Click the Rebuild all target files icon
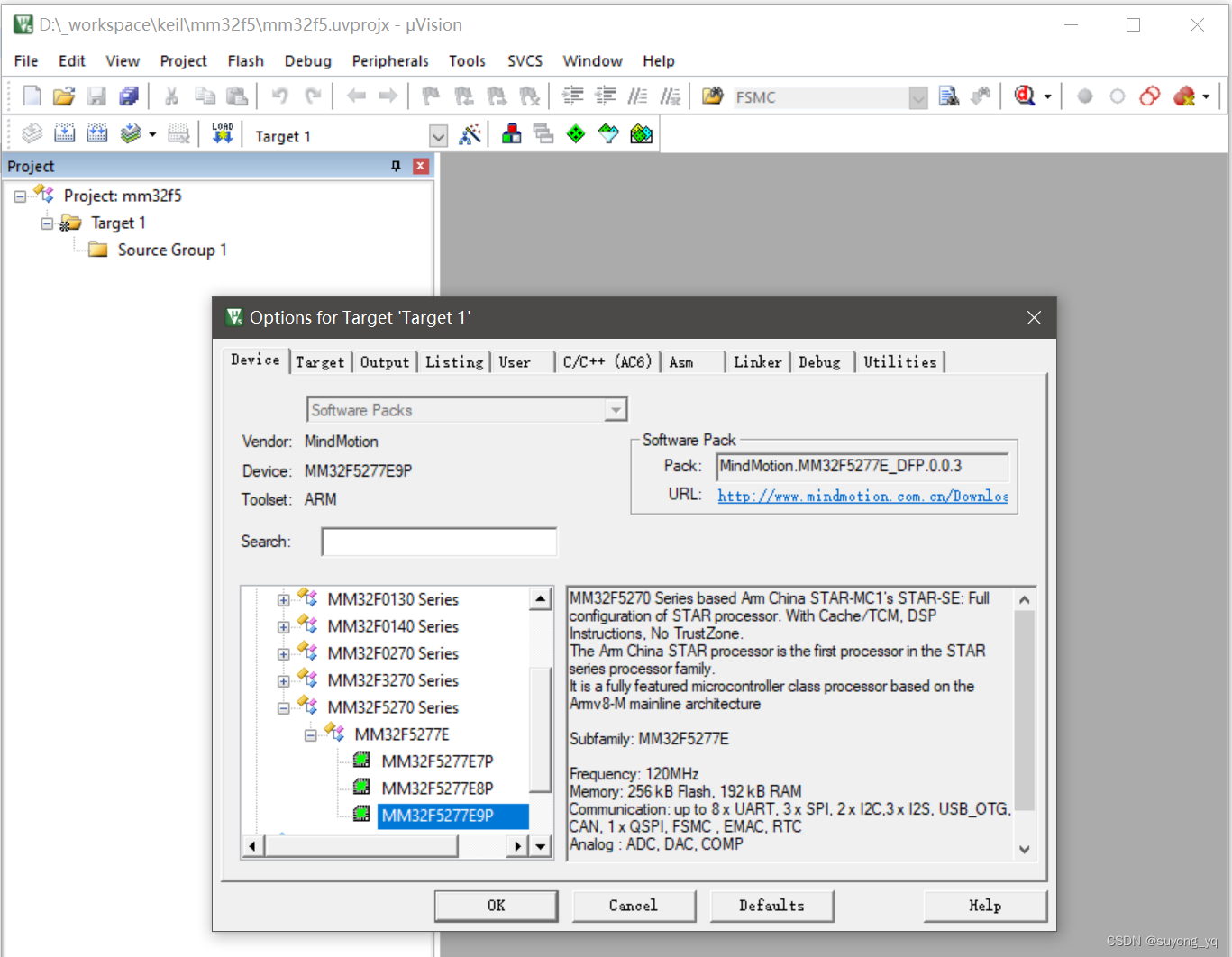 tap(96, 133)
